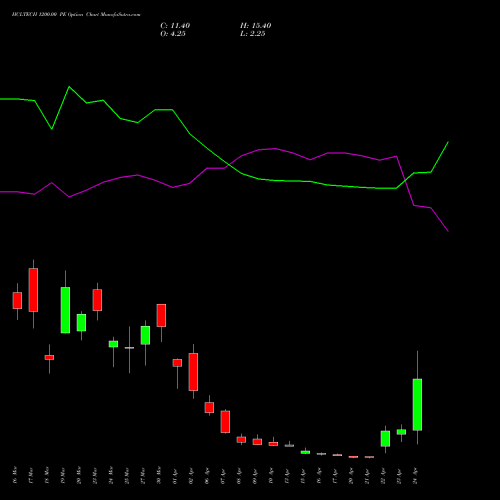Click the 24 Apr date label
Screen dimensions: 500x500
point(415,476)
